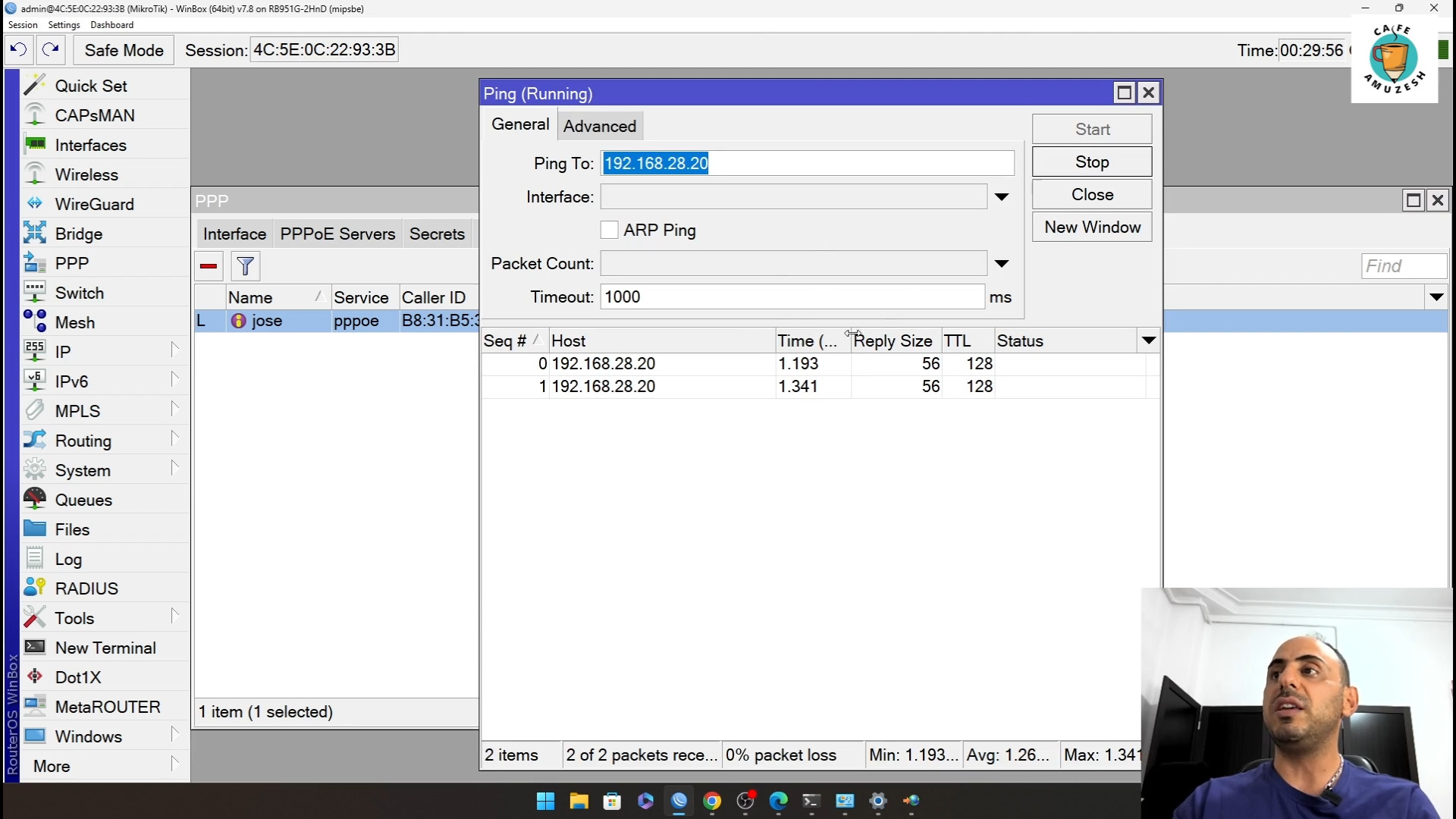
Task: Open Queues in the sidebar
Action: click(x=105, y=500)
